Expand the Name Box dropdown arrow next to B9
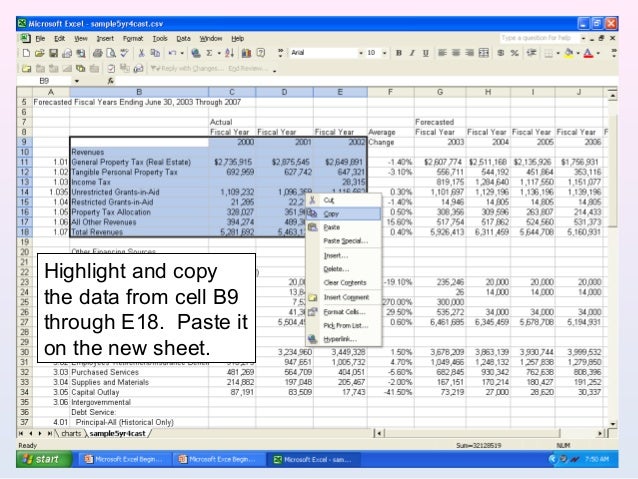 point(76,81)
